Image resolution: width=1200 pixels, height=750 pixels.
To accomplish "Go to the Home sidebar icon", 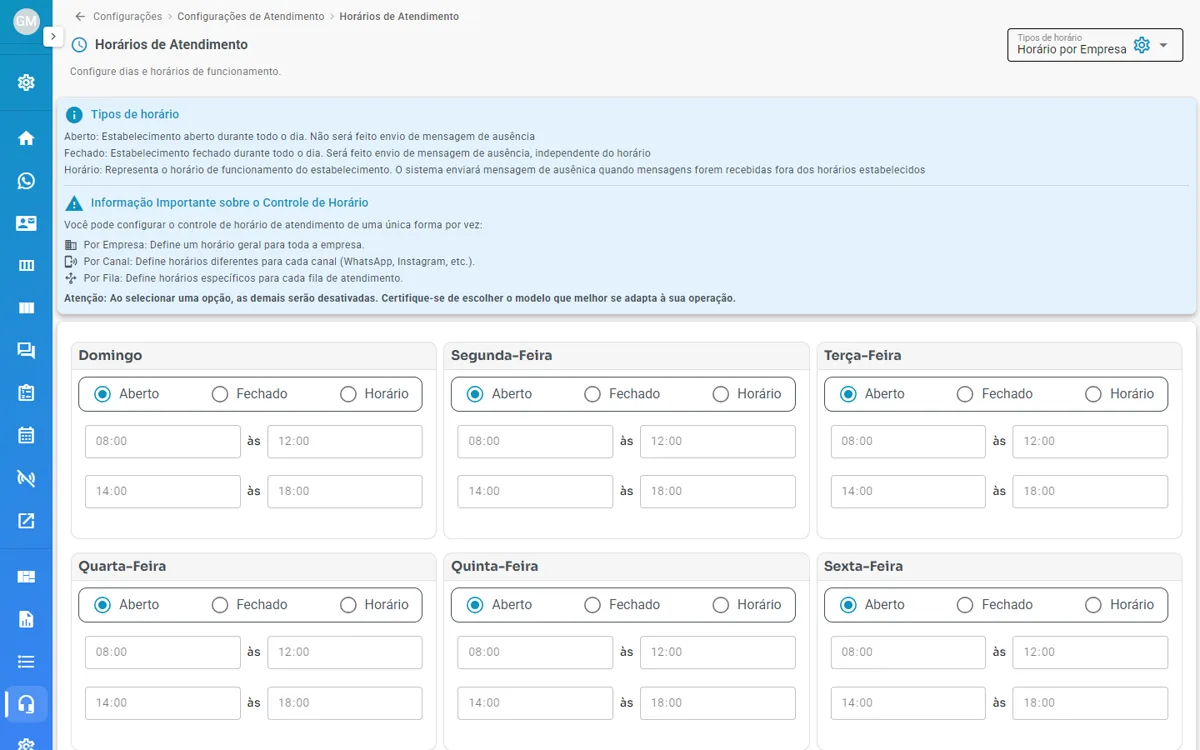I will click(26, 138).
